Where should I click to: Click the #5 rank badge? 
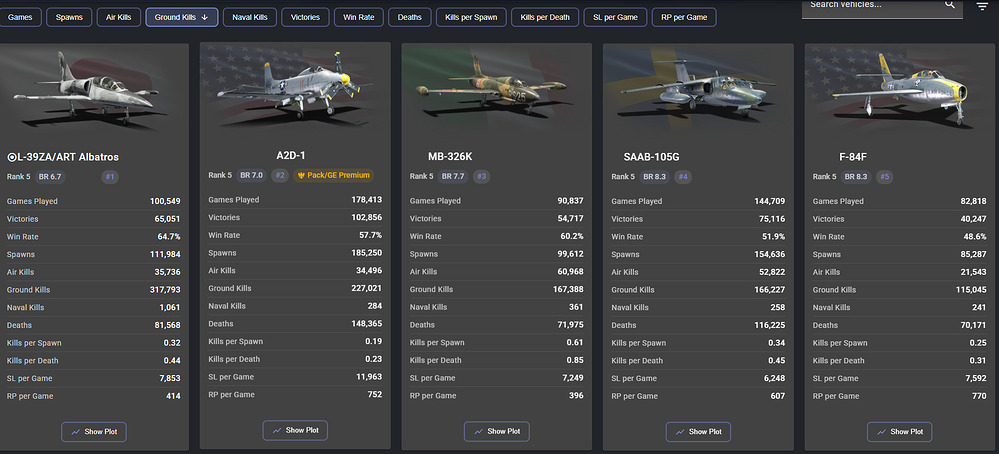coord(884,176)
